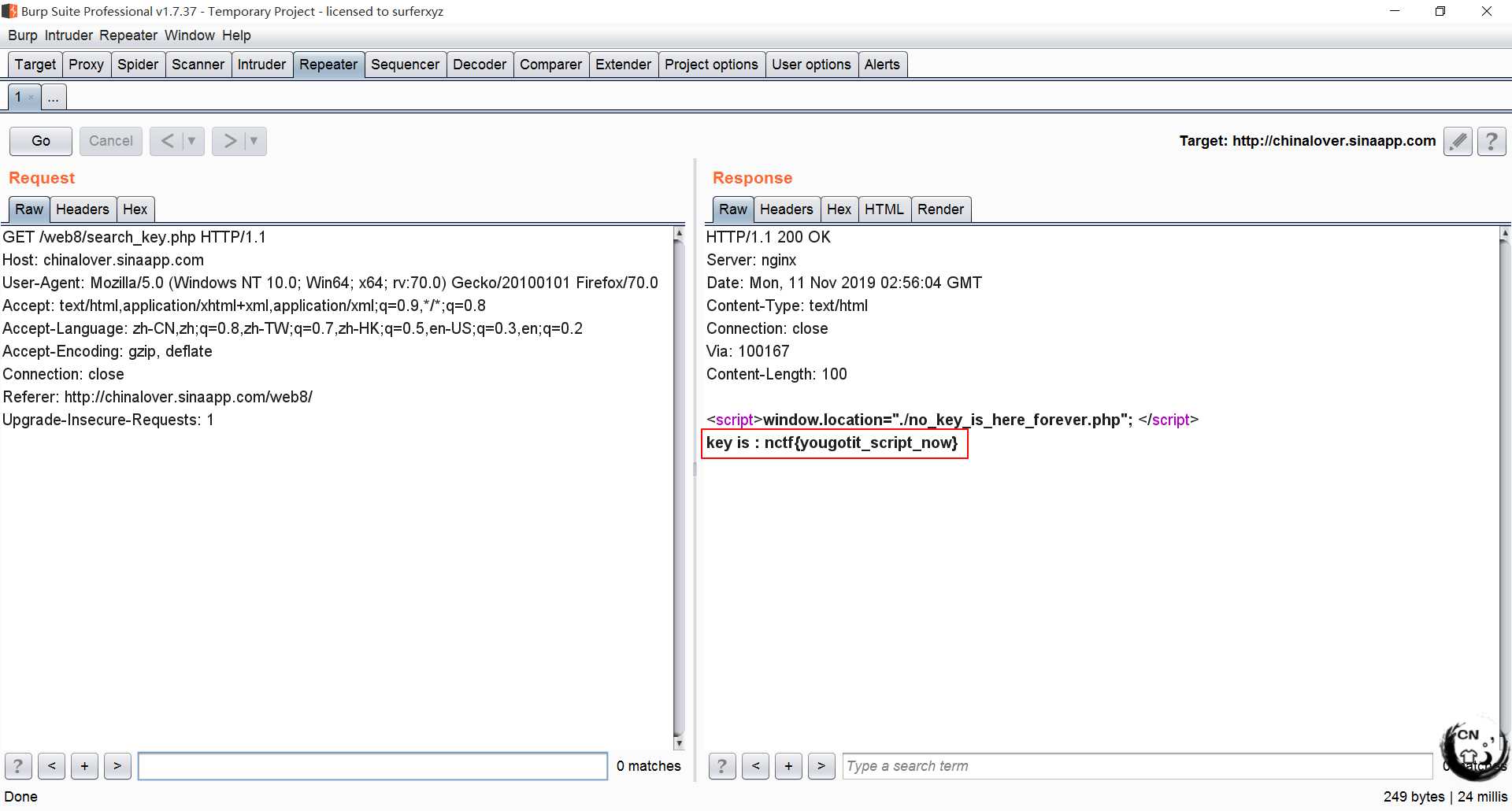The height and width of the screenshot is (811, 1512).
Task: Show response Headers view
Action: [x=787, y=209]
